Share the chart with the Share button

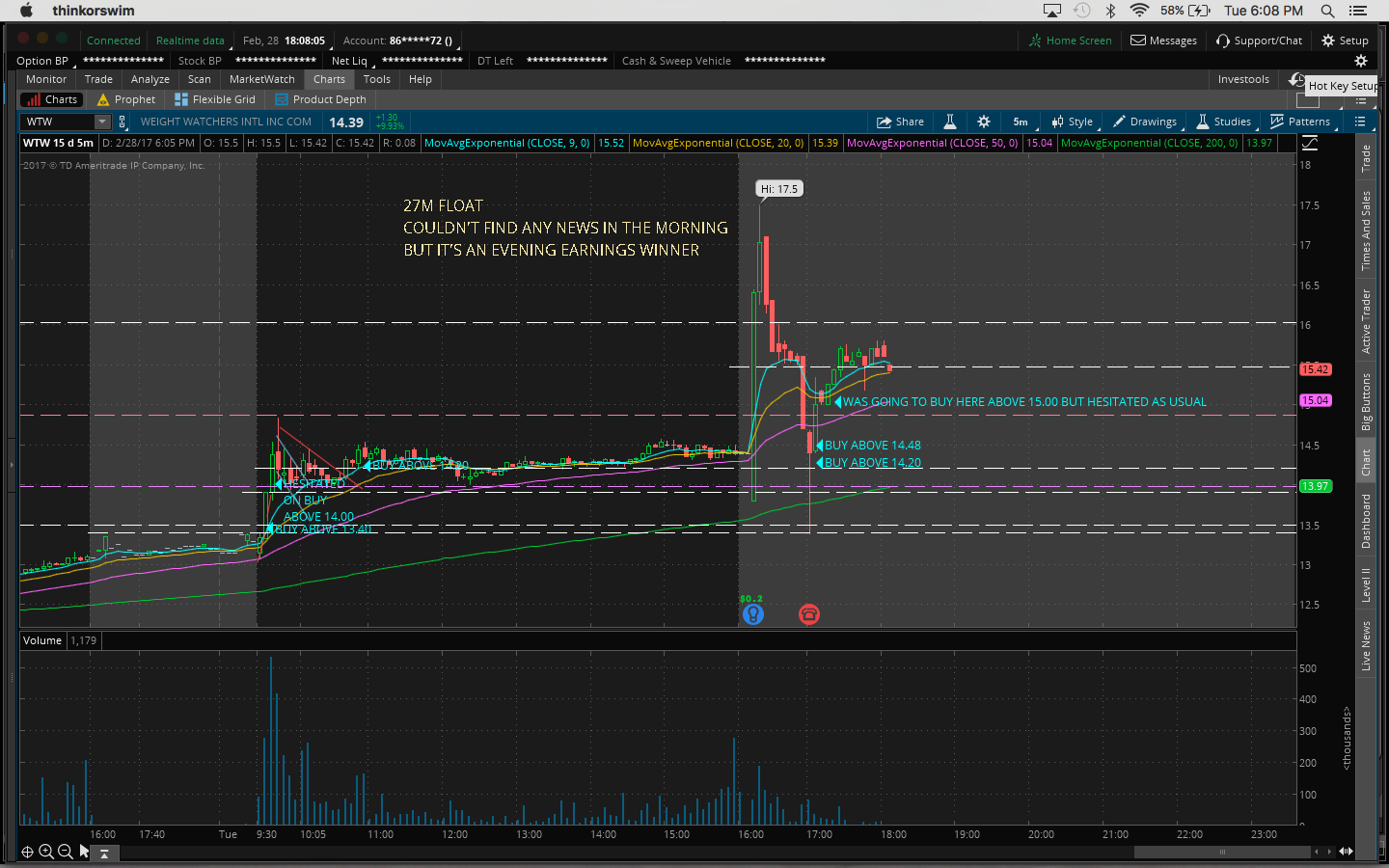click(900, 122)
